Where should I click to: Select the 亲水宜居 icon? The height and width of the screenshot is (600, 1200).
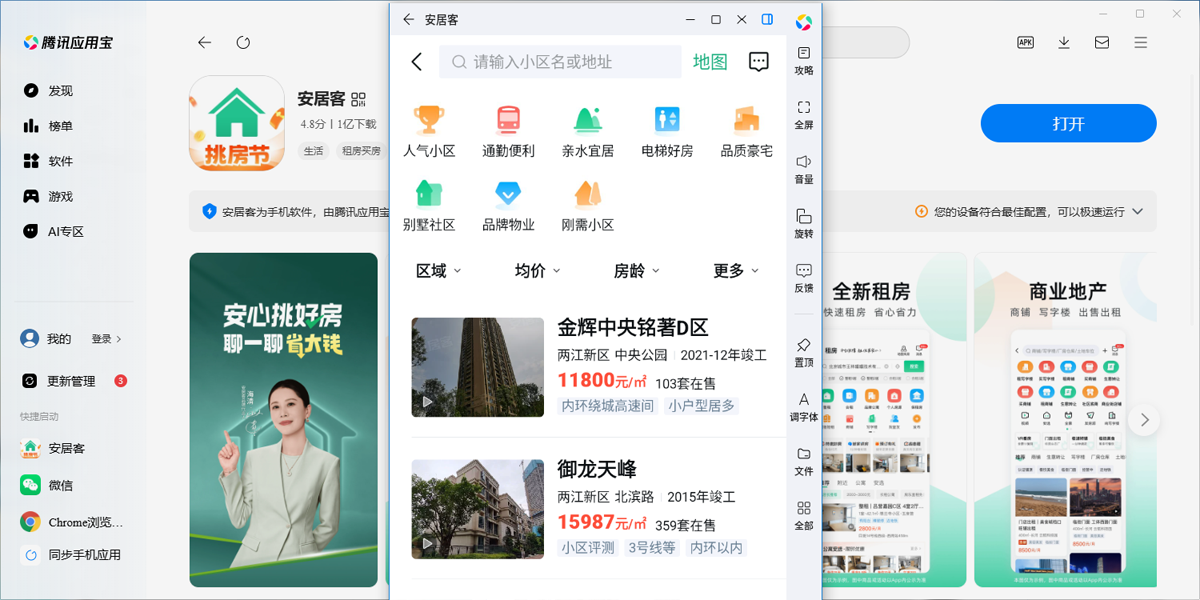tap(588, 120)
